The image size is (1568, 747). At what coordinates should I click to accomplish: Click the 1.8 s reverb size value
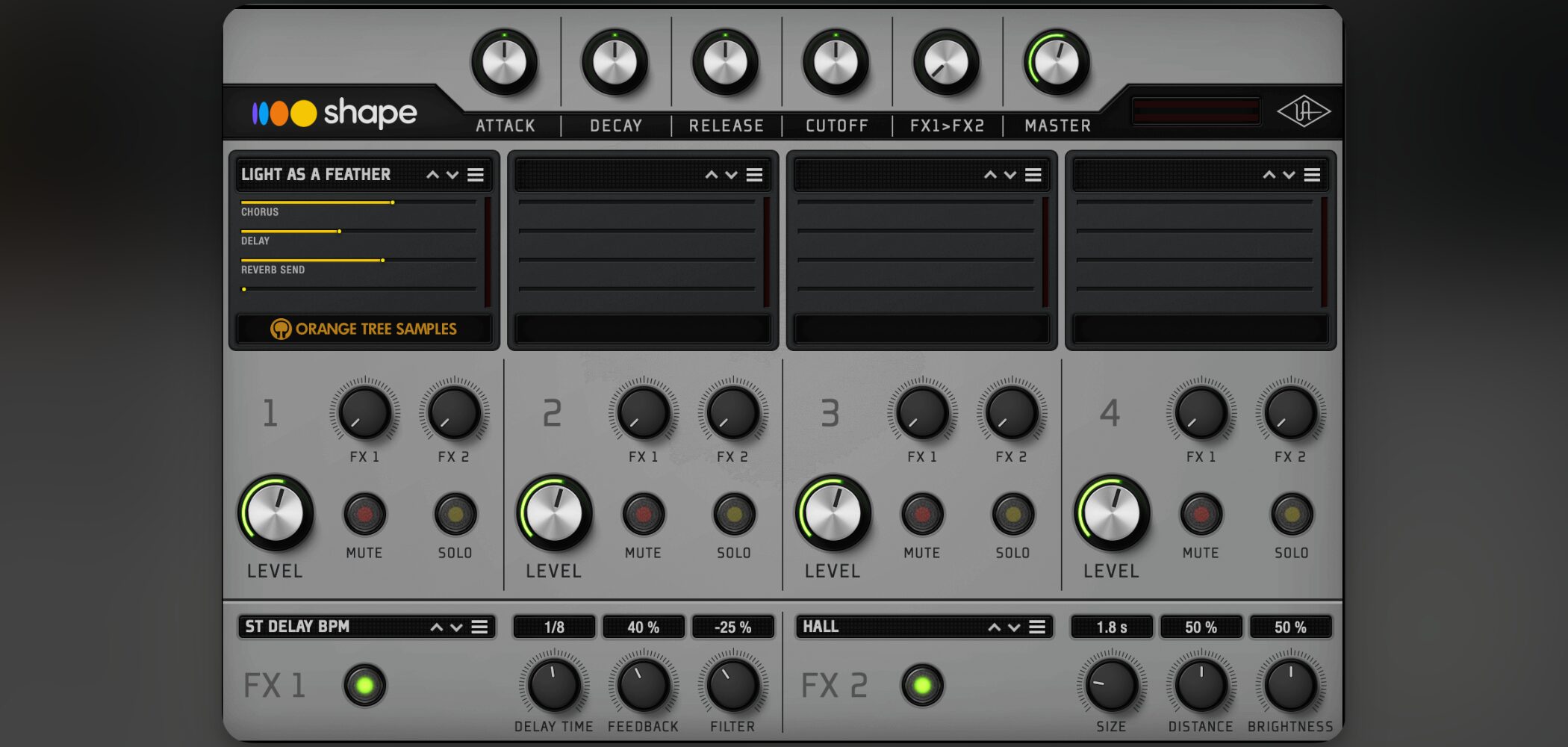pos(1111,627)
